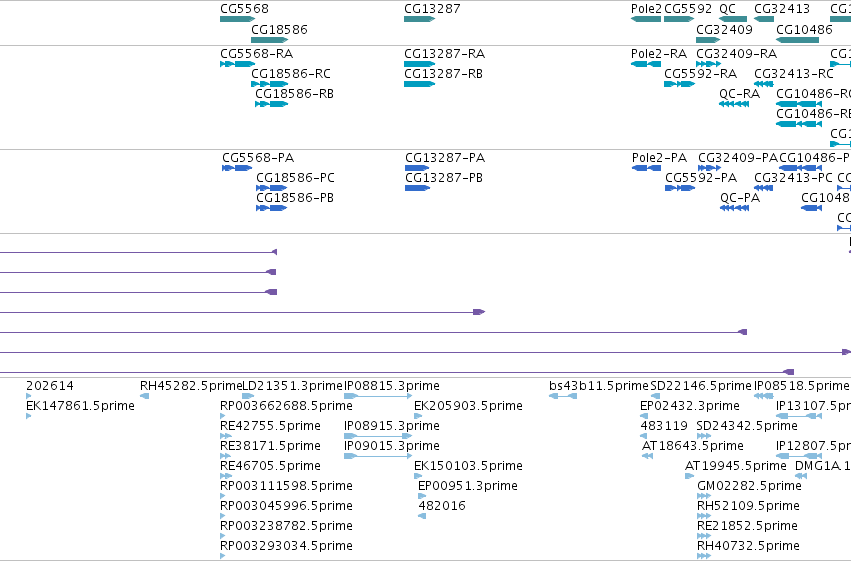This screenshot has height=561, width=851.
Task: Click the CG32409 gene label
Action: [x=724, y=29]
